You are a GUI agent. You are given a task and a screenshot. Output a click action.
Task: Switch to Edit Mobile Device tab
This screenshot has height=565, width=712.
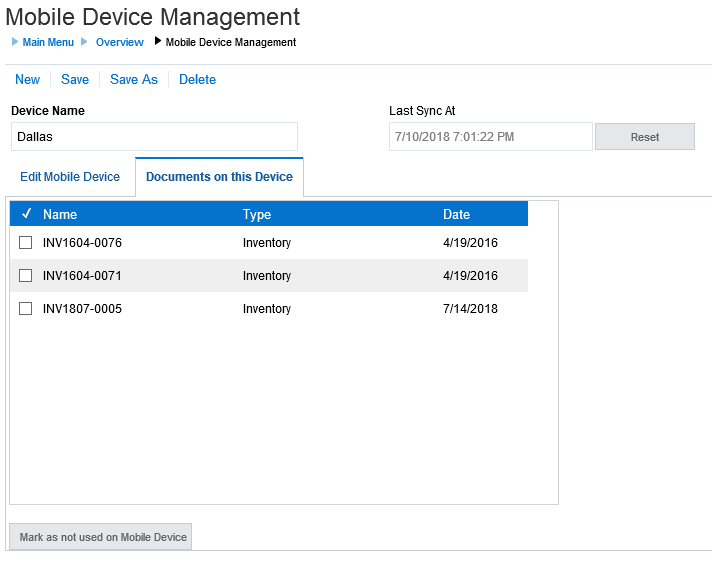[70, 177]
